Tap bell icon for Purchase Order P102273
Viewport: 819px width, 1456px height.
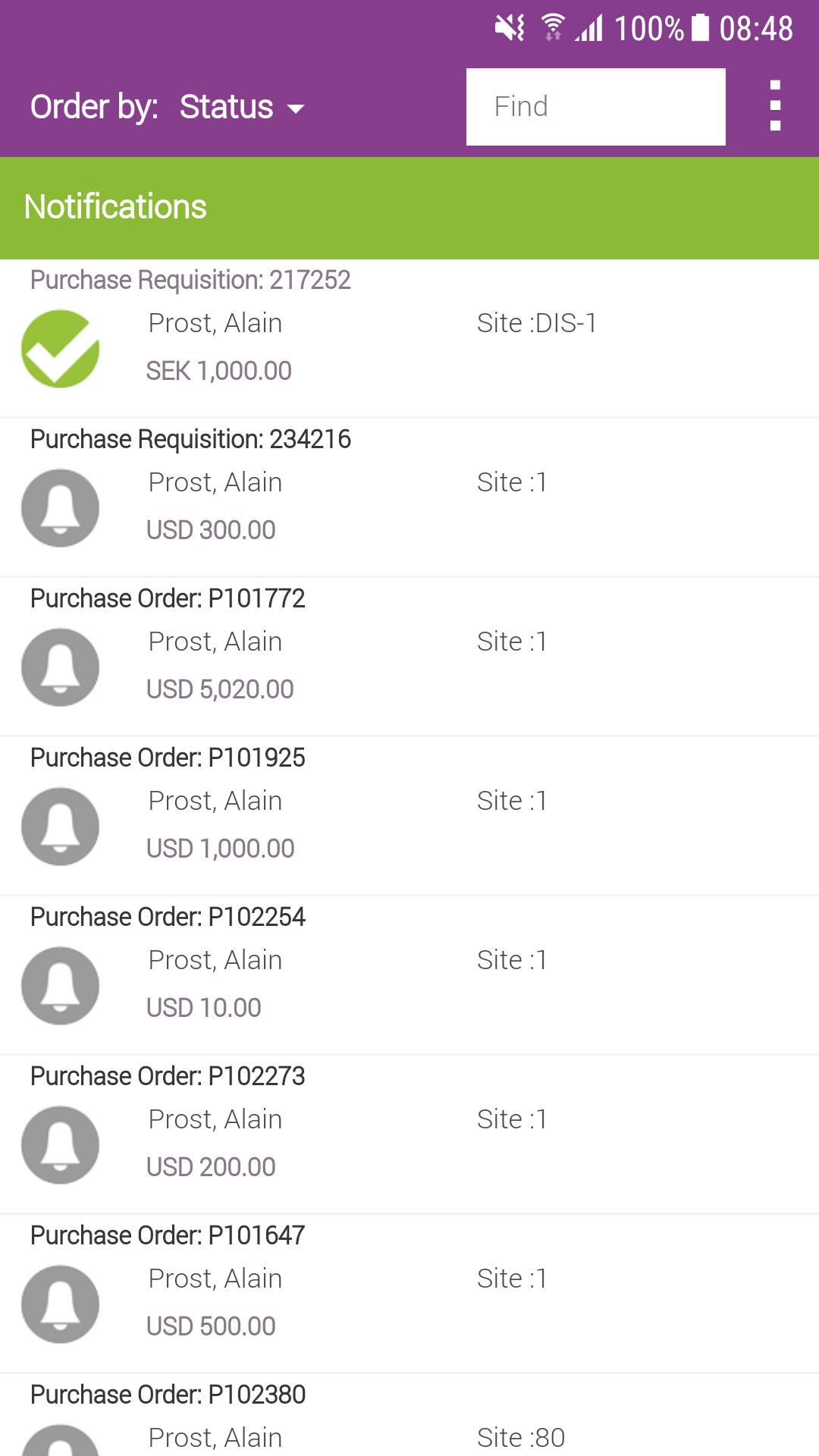[61, 1145]
